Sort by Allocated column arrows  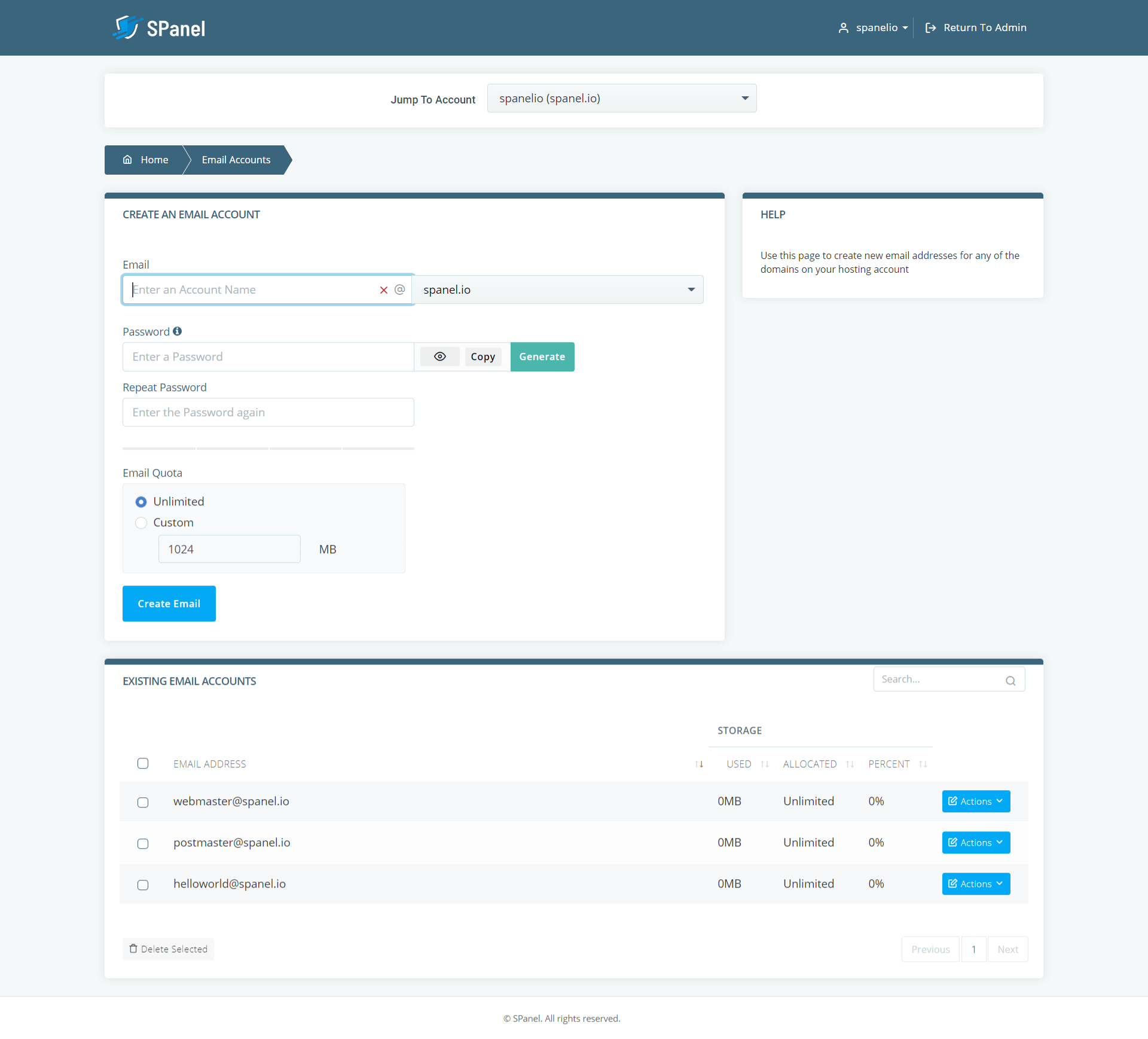850,764
